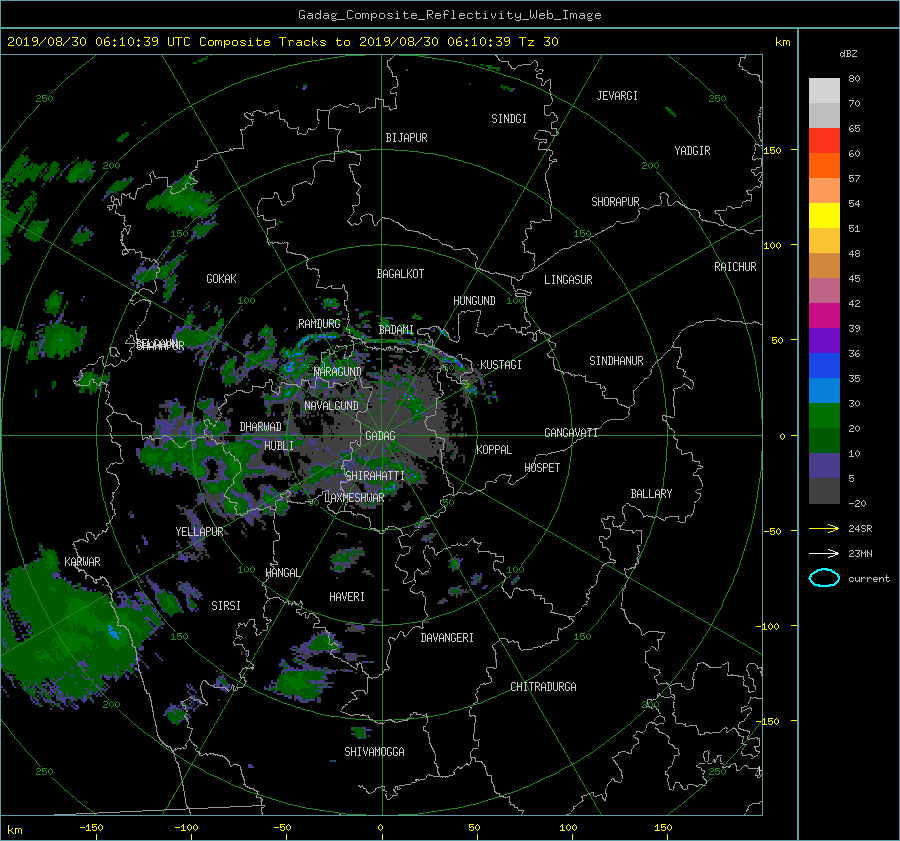Click the LAXMESHWAR label

(x=354, y=498)
